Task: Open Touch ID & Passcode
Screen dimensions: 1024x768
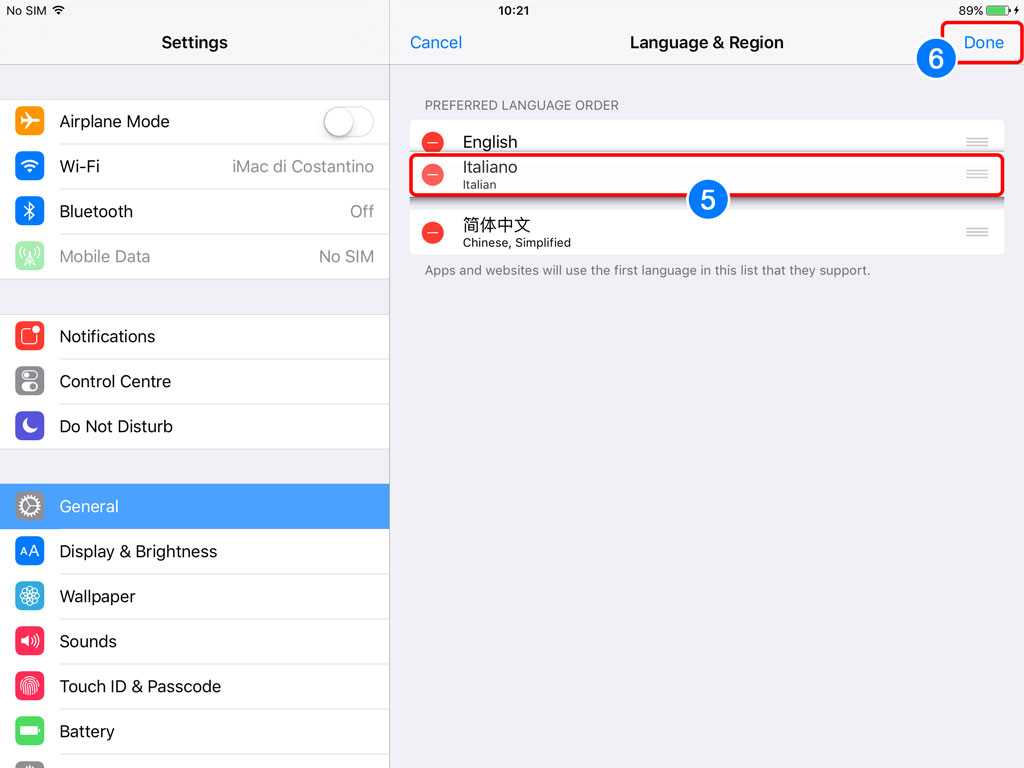Action: (195, 686)
